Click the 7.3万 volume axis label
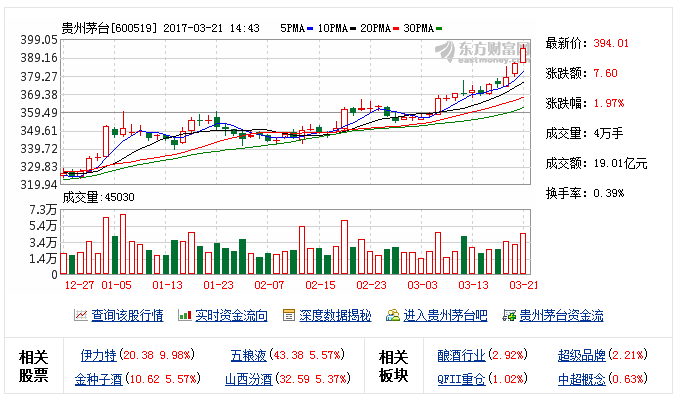 coord(43,210)
